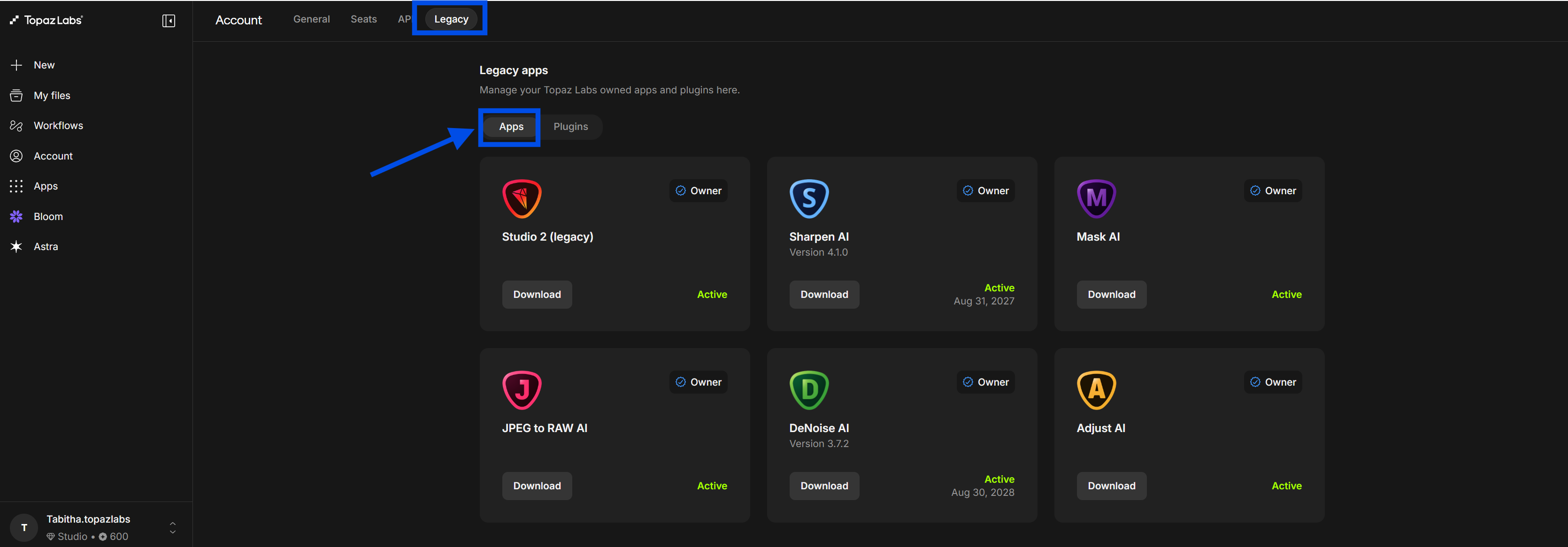The image size is (1568, 547).
Task: Click the Adjust AI title
Action: pyautogui.click(x=1101, y=428)
